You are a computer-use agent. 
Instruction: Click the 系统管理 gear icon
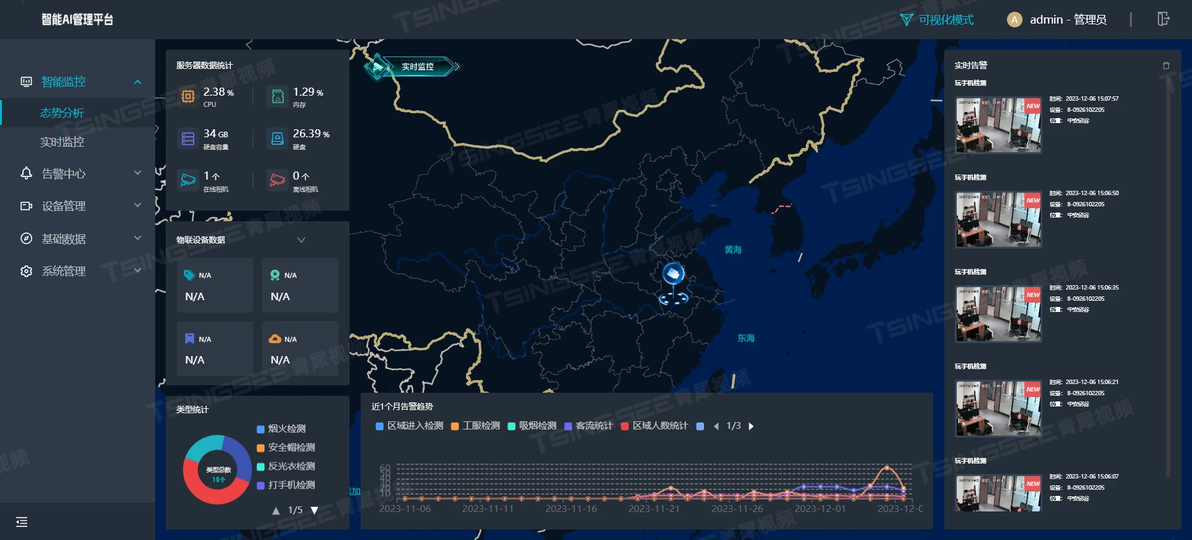[x=27, y=271]
